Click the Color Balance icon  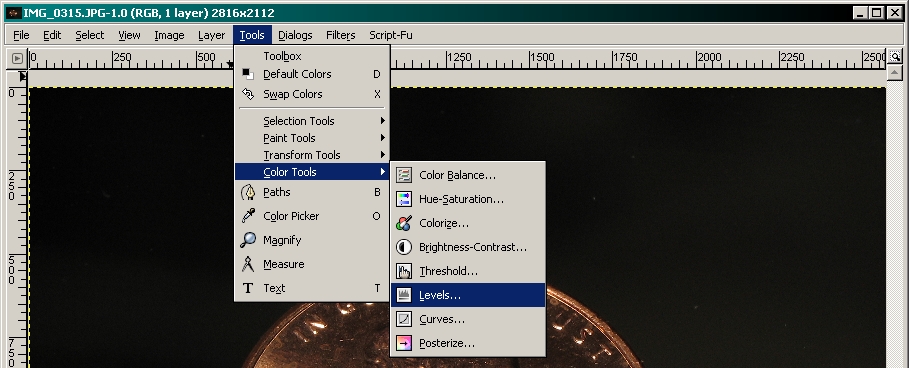pyautogui.click(x=404, y=175)
